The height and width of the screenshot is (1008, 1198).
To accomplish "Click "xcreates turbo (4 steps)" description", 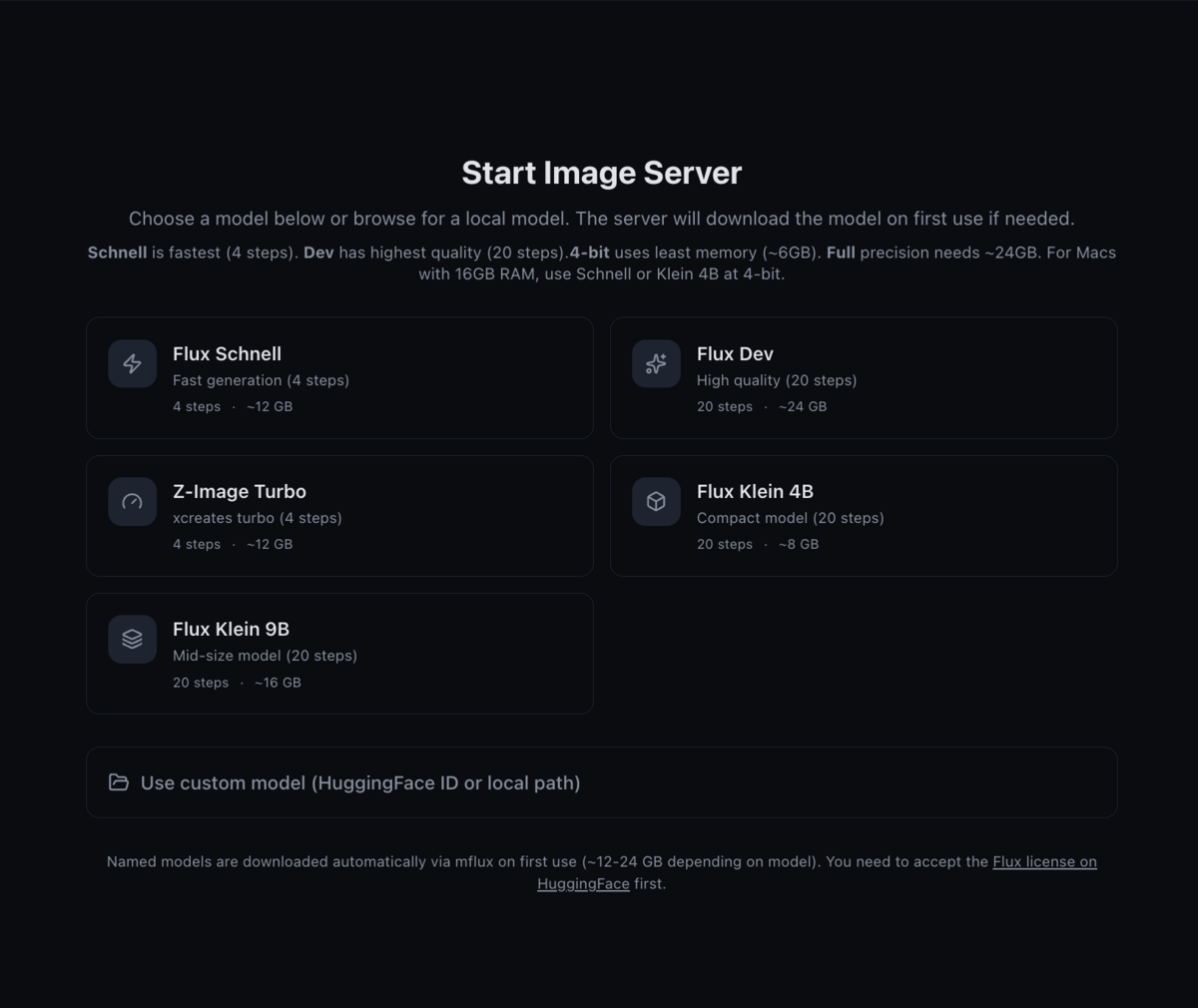I will (x=258, y=518).
